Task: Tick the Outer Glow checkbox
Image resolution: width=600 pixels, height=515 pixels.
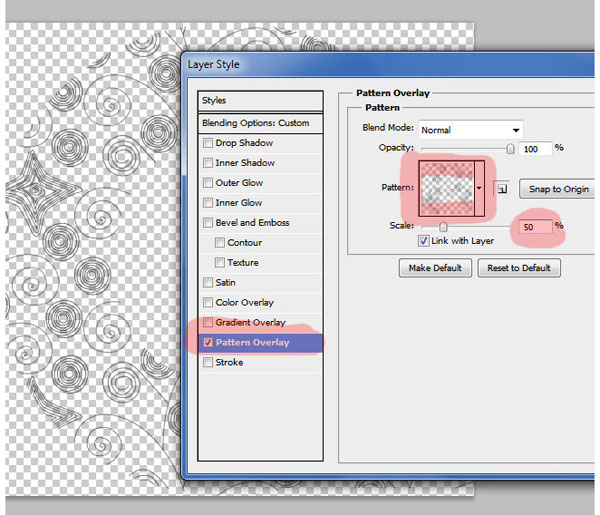Action: (208, 183)
